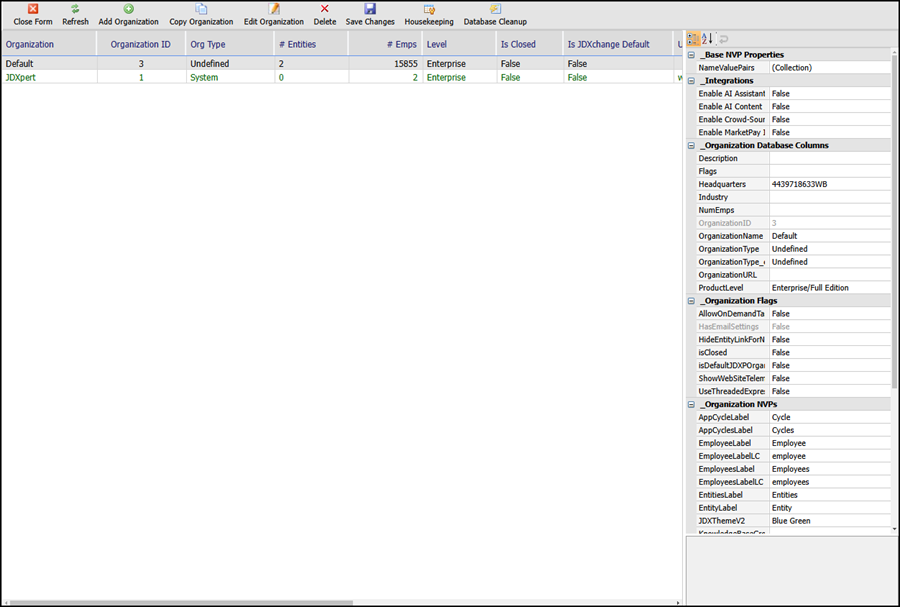Switch property grid to categorized view

tap(693, 39)
